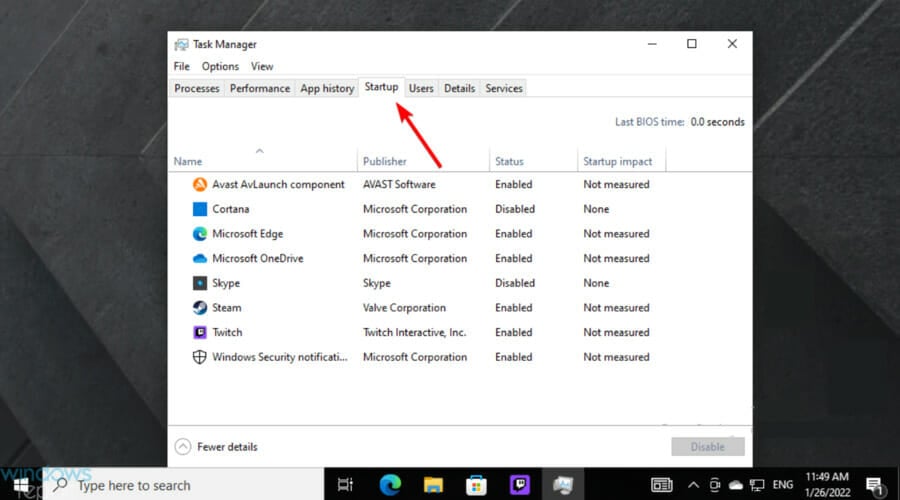Image resolution: width=900 pixels, height=500 pixels.
Task: Switch to the Services tab
Action: click(x=504, y=88)
